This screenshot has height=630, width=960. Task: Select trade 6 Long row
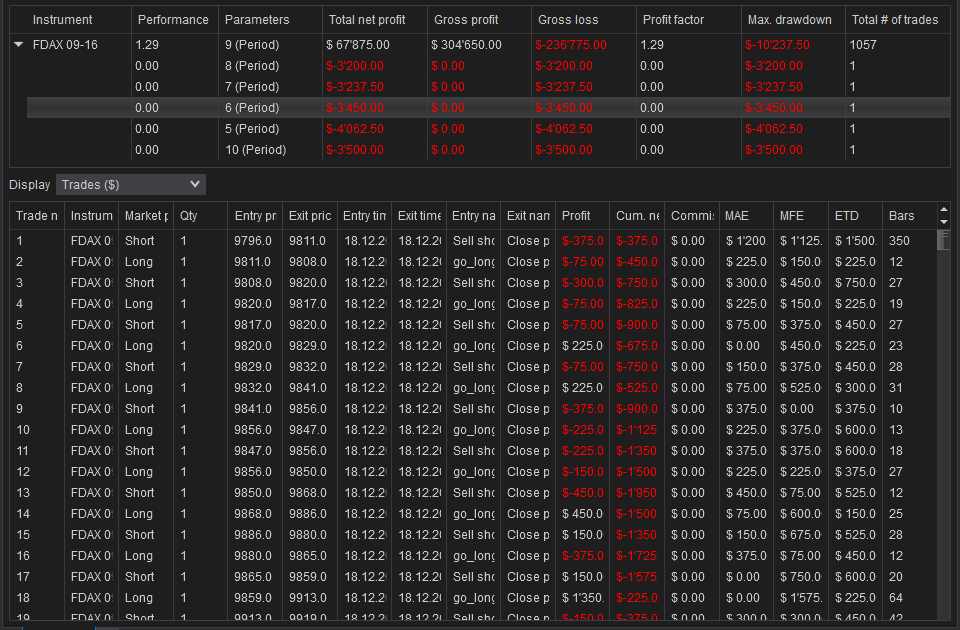point(473,345)
